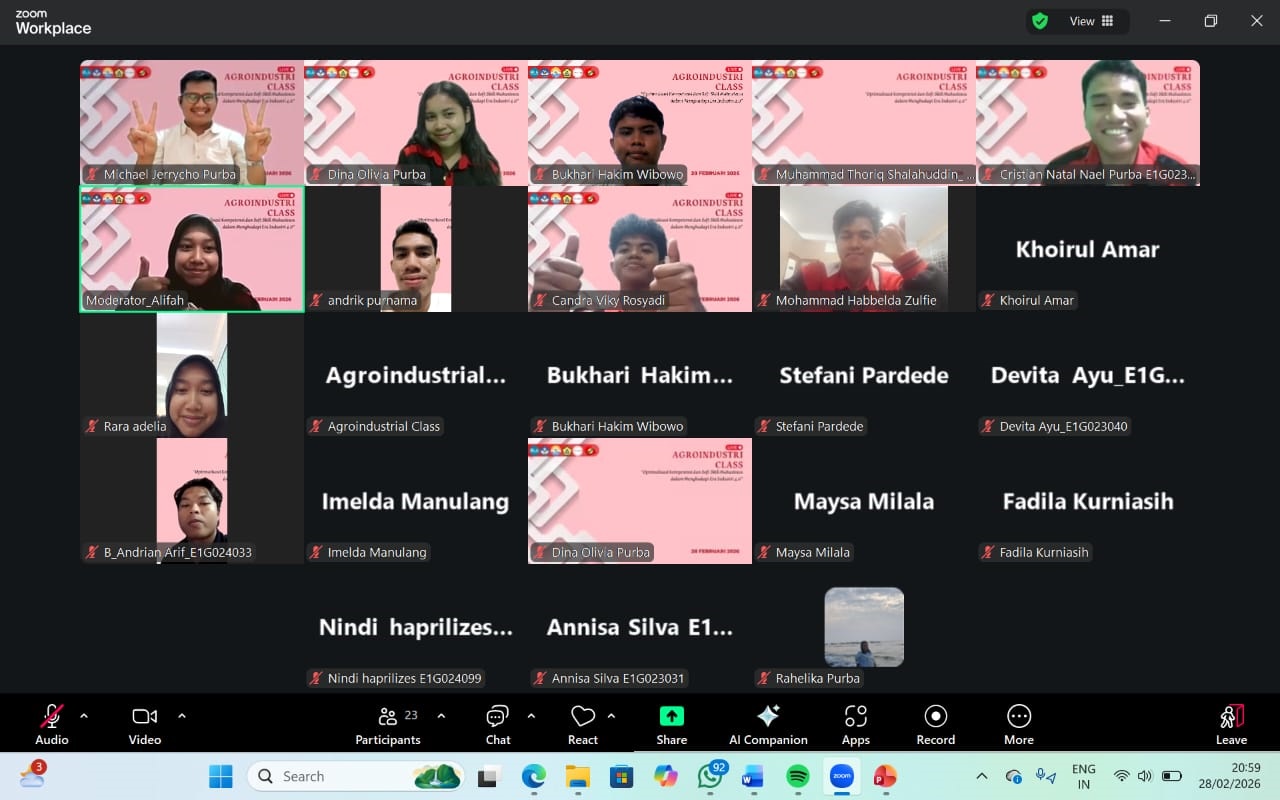Image resolution: width=1280 pixels, height=800 pixels.
Task: Unmute microphone with the Audio button
Action: click(x=52, y=723)
